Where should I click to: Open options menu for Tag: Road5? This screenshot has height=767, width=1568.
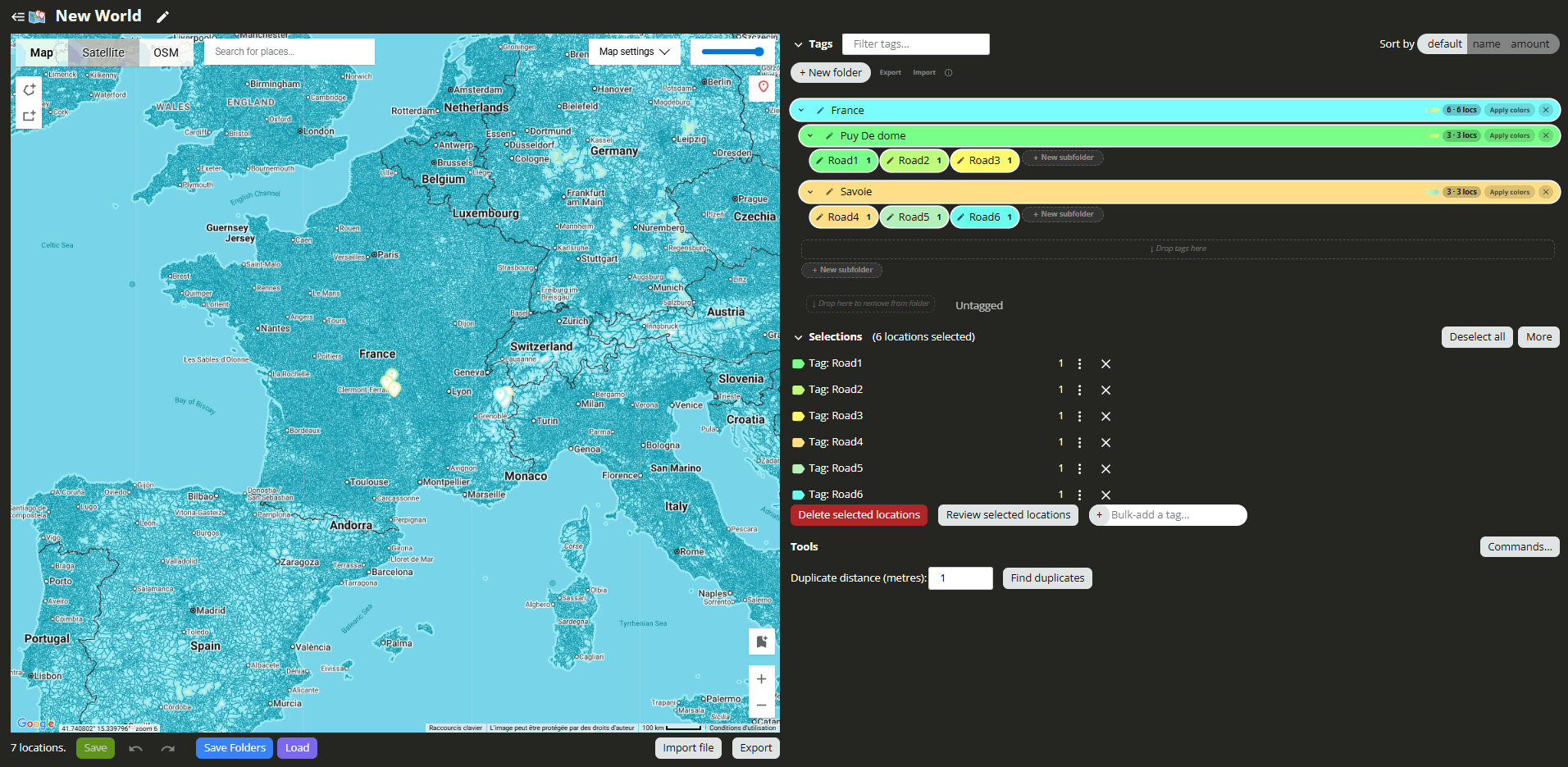(1079, 469)
